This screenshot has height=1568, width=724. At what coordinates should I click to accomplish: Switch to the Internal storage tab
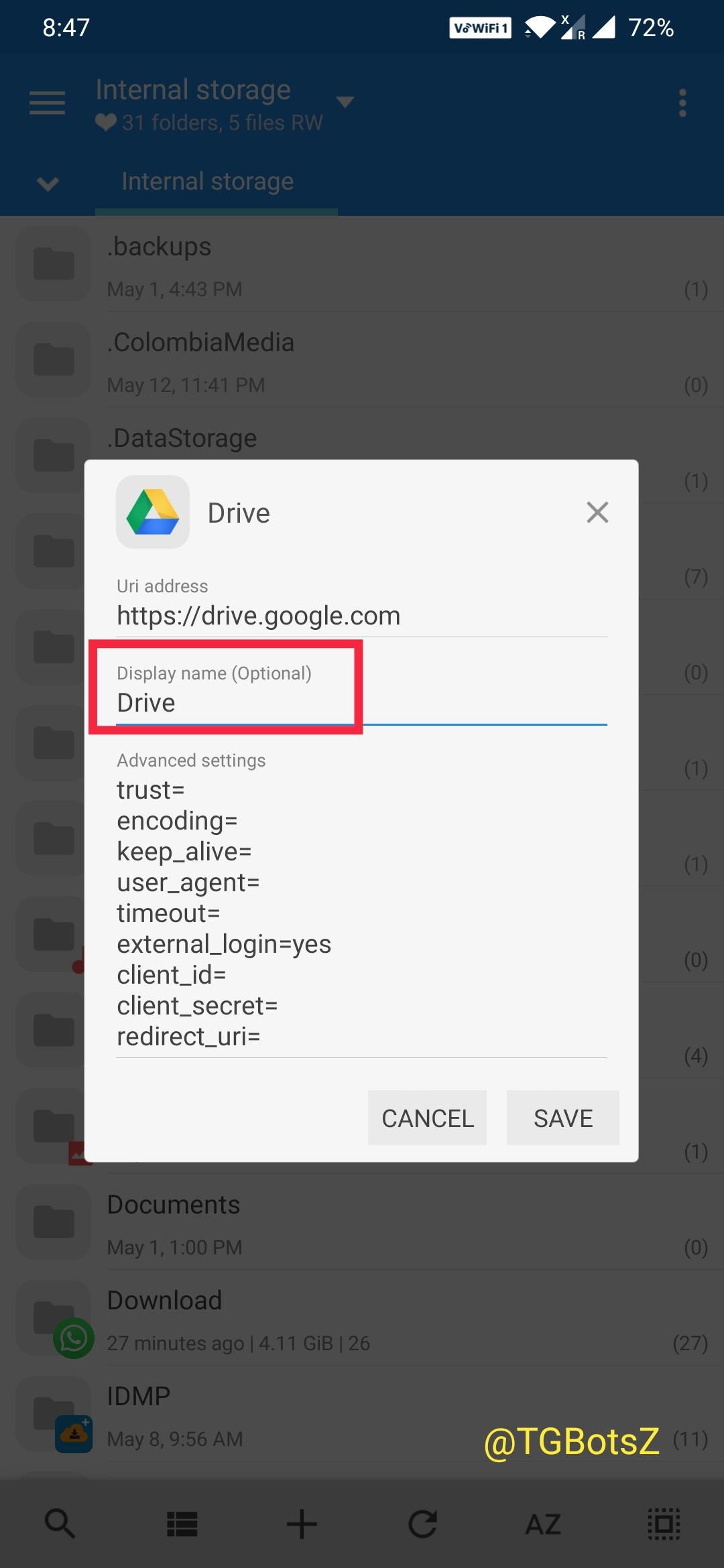coord(208,181)
